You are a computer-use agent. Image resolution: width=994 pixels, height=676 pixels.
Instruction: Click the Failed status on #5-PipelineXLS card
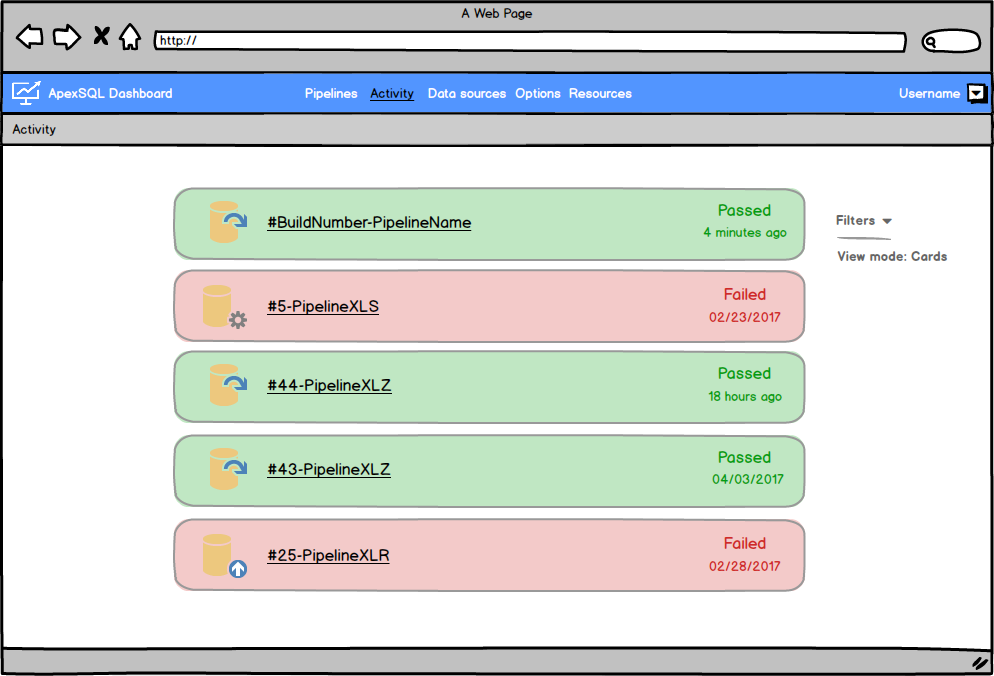(x=745, y=294)
